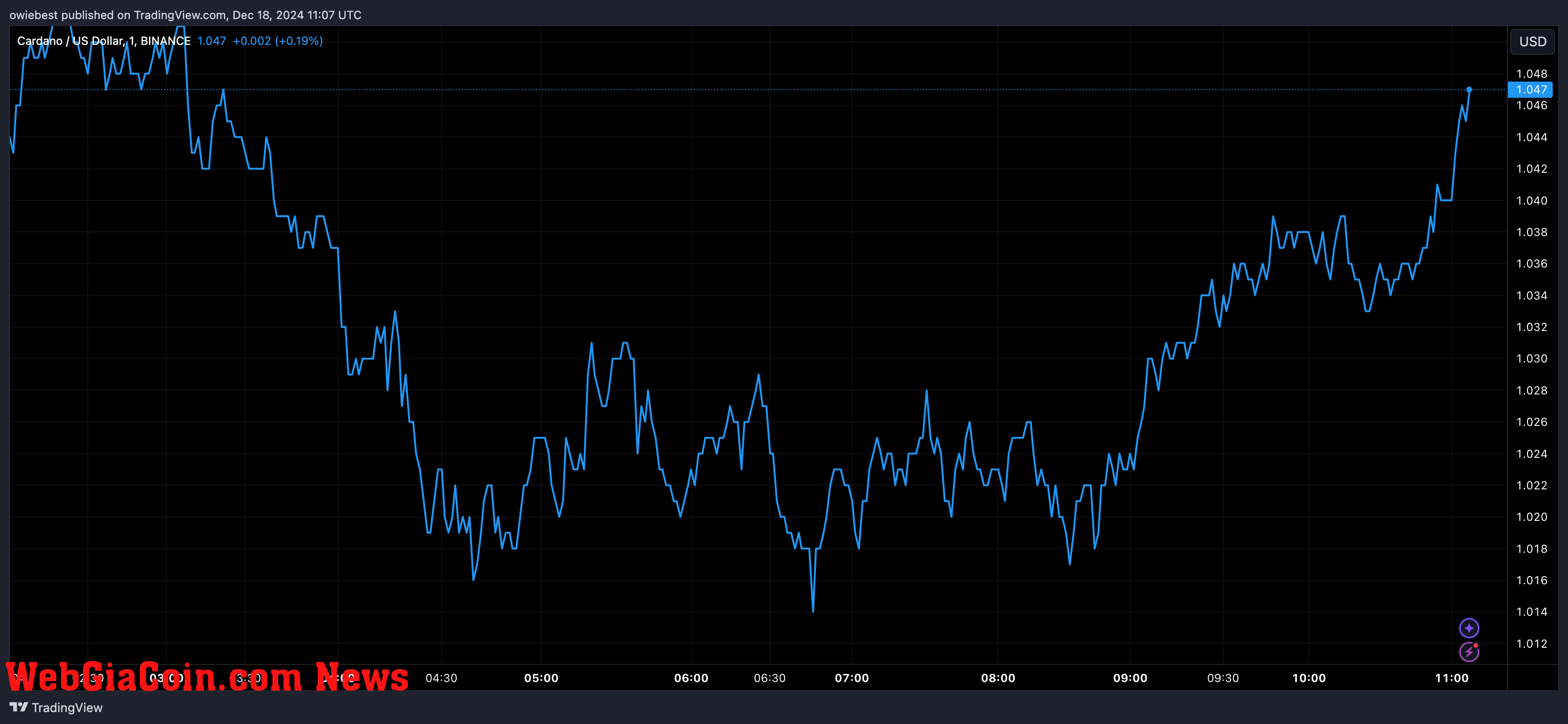Viewport: 1568px width, 724px height.
Task: Click the 1.030 price axis label
Action: (x=1531, y=358)
